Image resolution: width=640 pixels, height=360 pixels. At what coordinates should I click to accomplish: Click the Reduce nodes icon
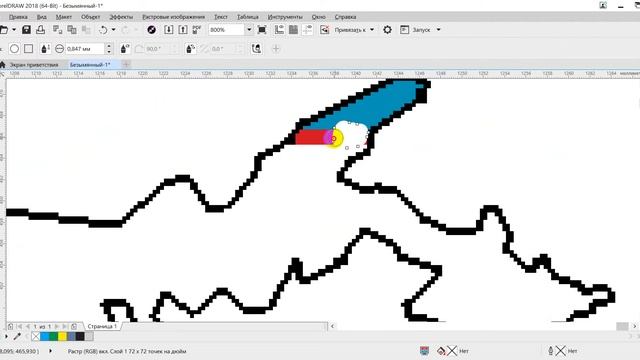pyautogui.click(x=256, y=49)
